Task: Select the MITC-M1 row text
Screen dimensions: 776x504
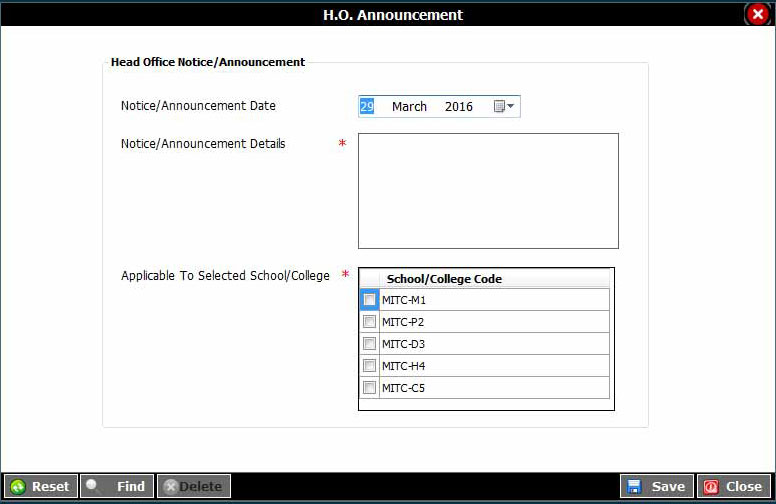Action: (x=403, y=300)
